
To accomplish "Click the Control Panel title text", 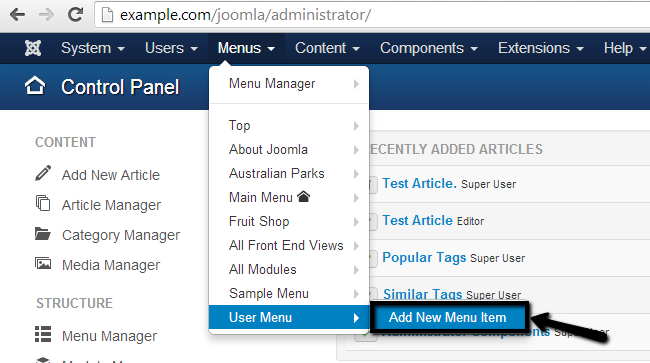I will point(120,87).
